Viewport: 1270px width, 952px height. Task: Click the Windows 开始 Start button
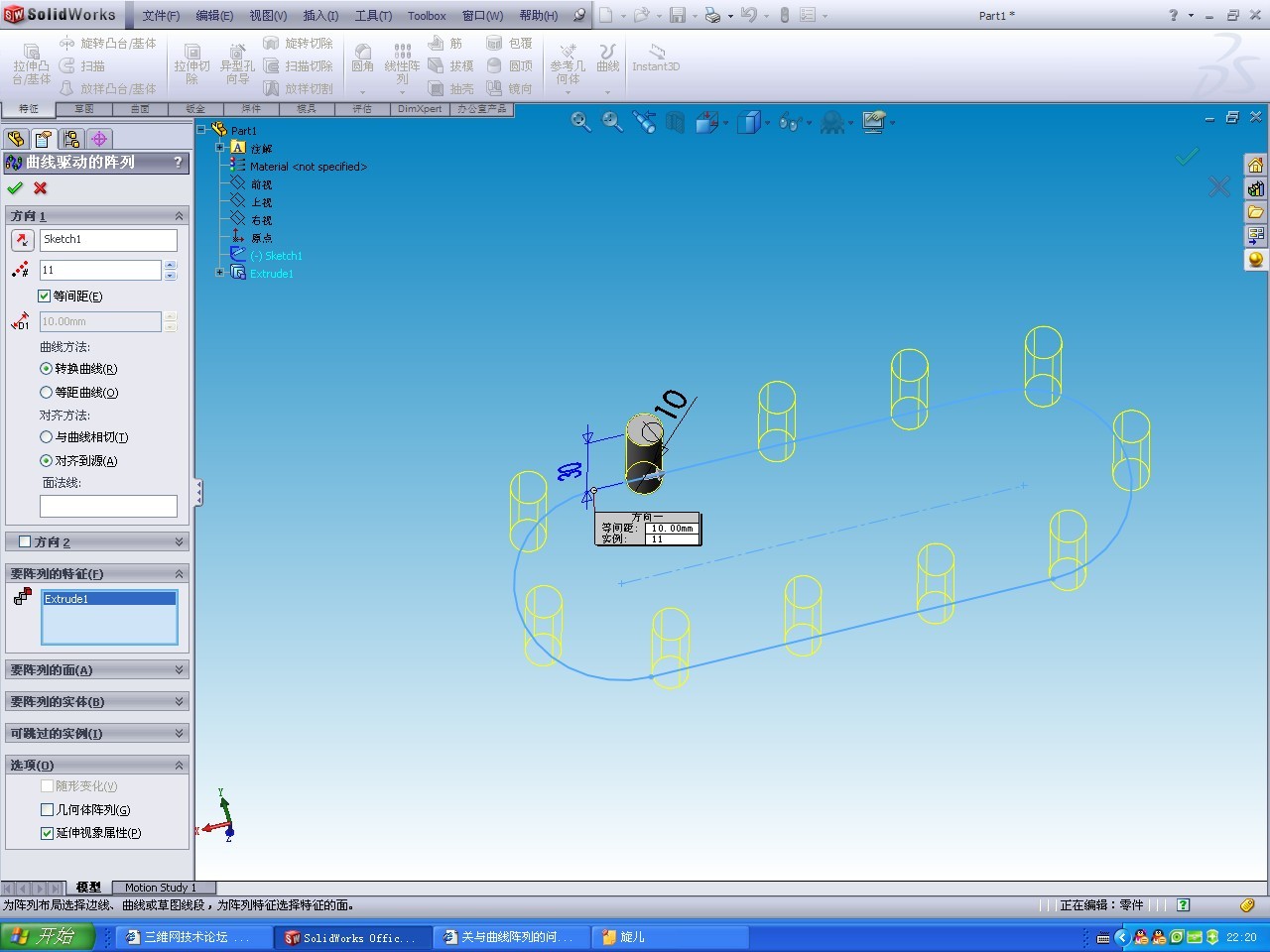coord(48,937)
